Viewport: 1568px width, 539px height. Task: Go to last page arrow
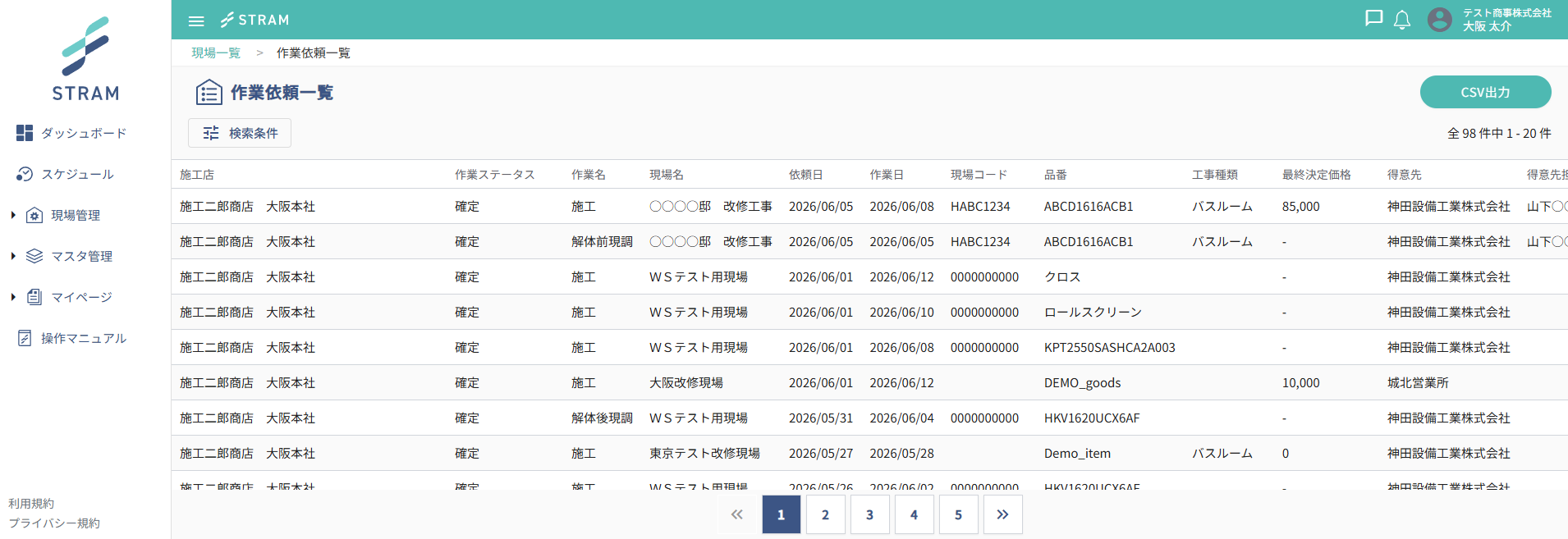click(1002, 514)
